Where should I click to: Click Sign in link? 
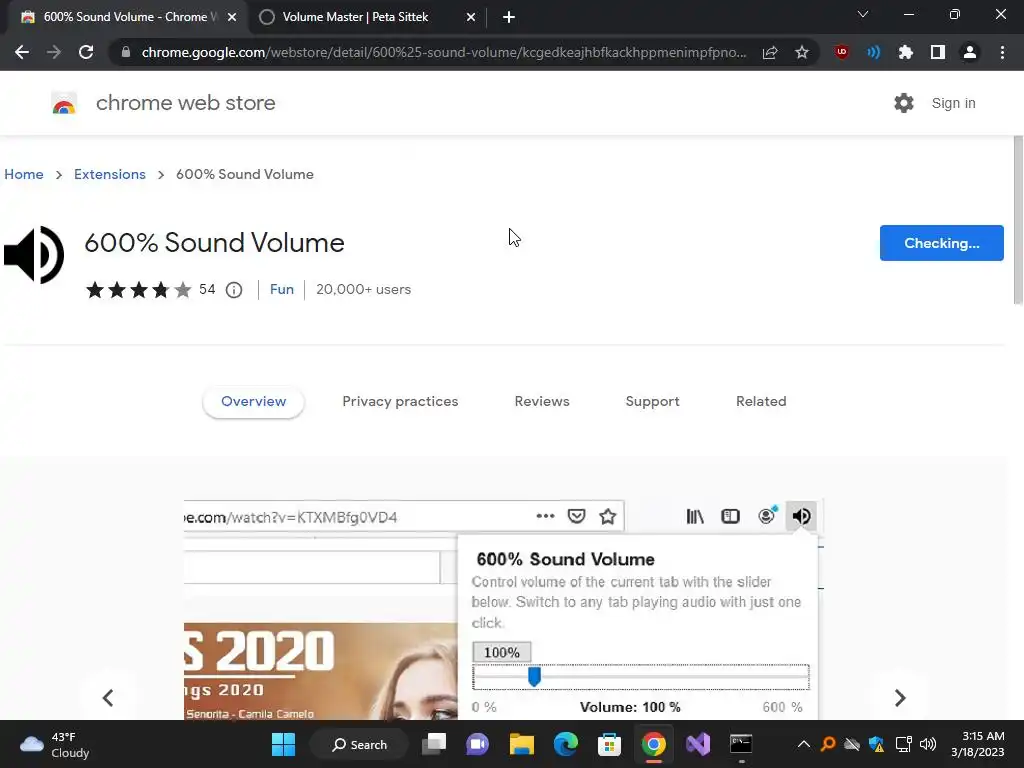coord(953,103)
